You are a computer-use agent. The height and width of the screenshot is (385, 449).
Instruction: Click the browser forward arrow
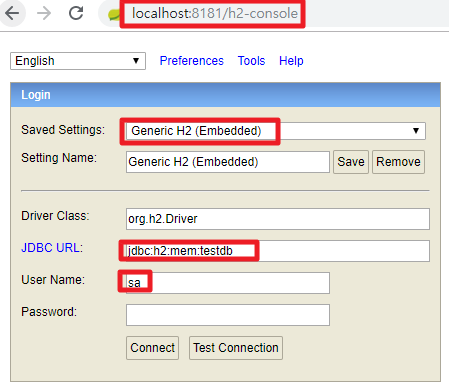click(x=44, y=13)
